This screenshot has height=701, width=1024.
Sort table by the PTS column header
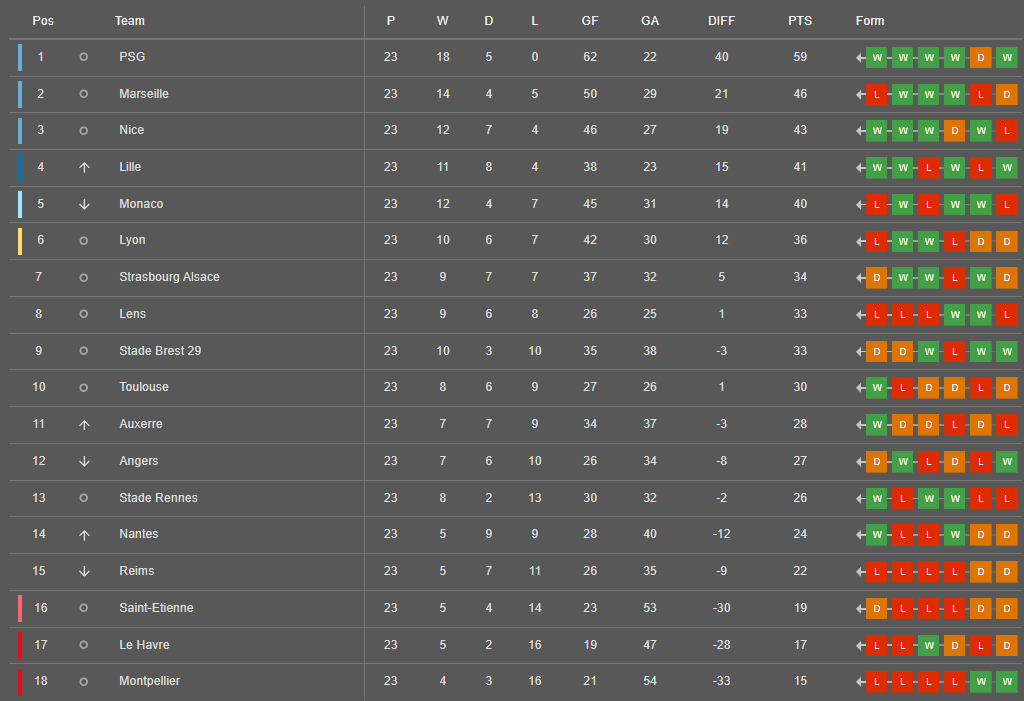[800, 21]
